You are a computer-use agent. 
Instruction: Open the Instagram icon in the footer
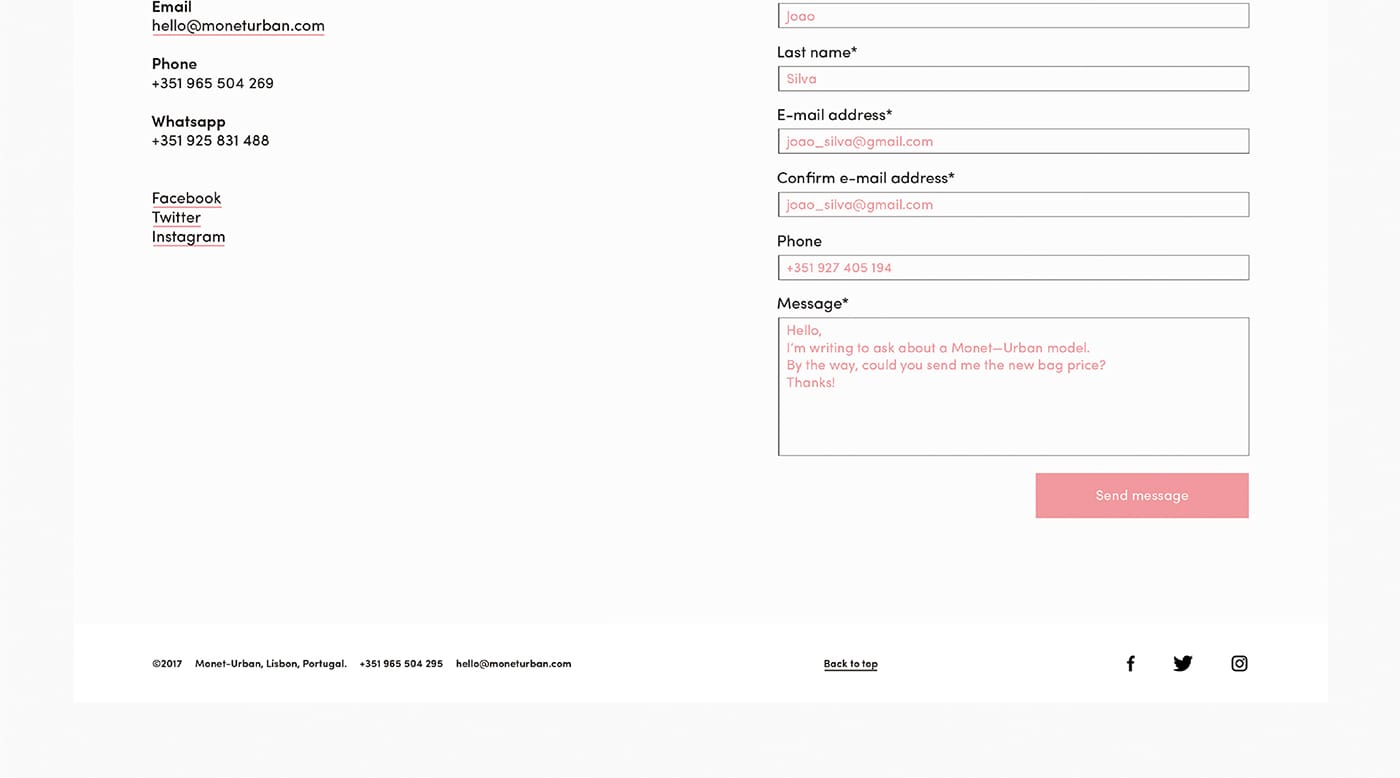coord(1239,663)
